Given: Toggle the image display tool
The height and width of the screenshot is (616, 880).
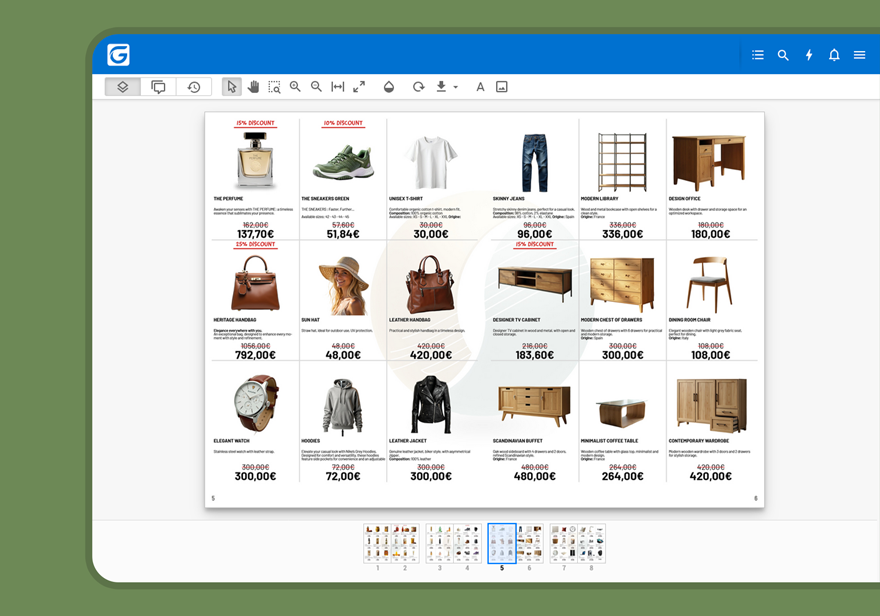Looking at the screenshot, I should (502, 87).
